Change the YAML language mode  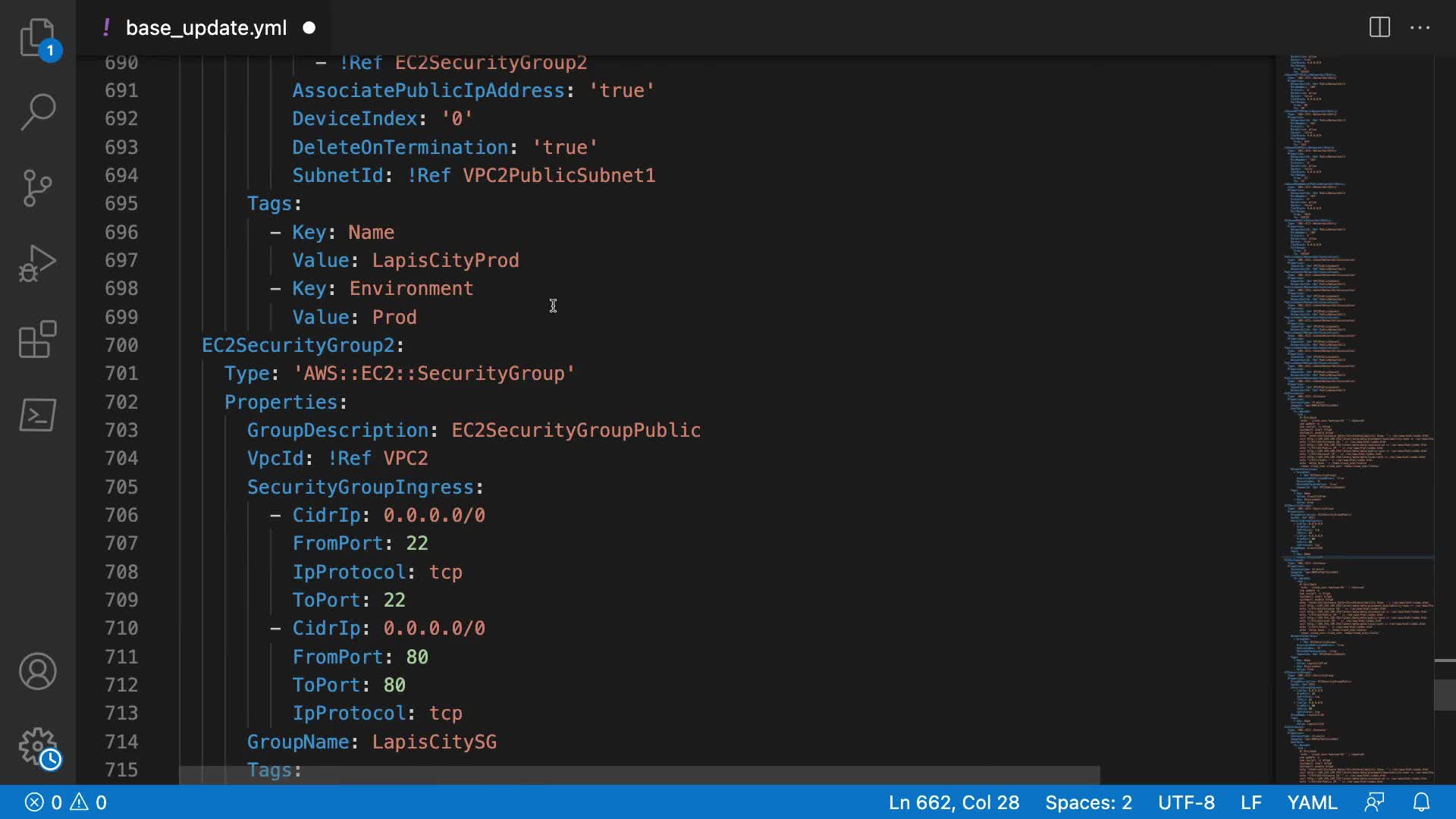(x=1312, y=802)
